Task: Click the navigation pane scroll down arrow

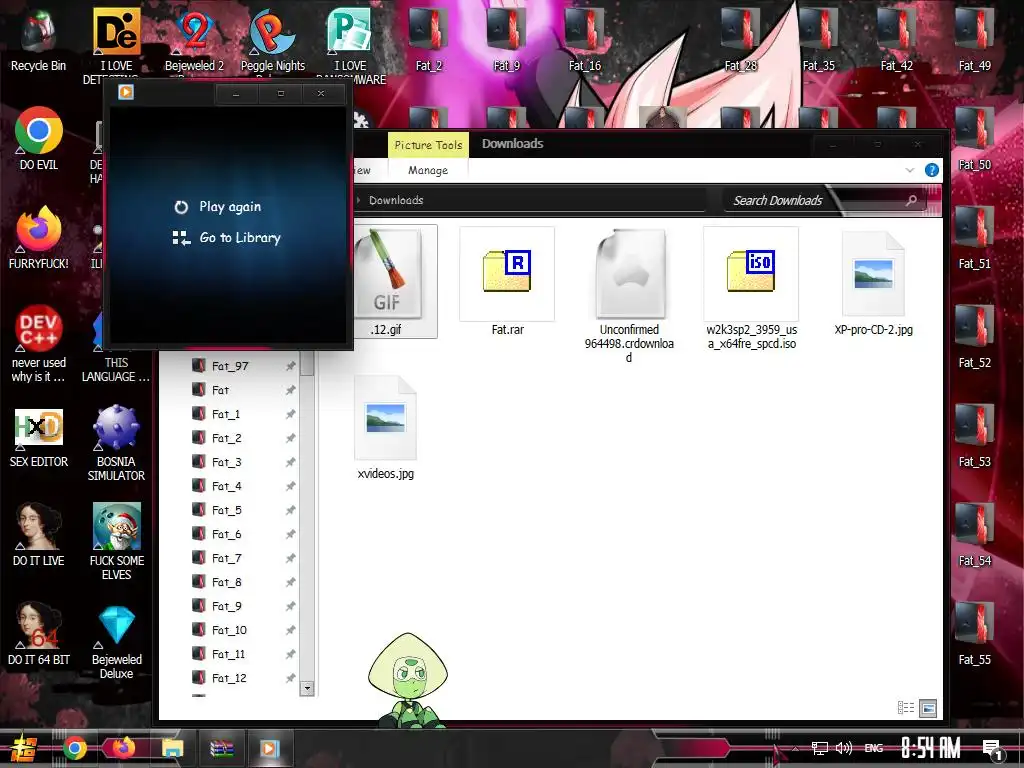Action: (307, 688)
